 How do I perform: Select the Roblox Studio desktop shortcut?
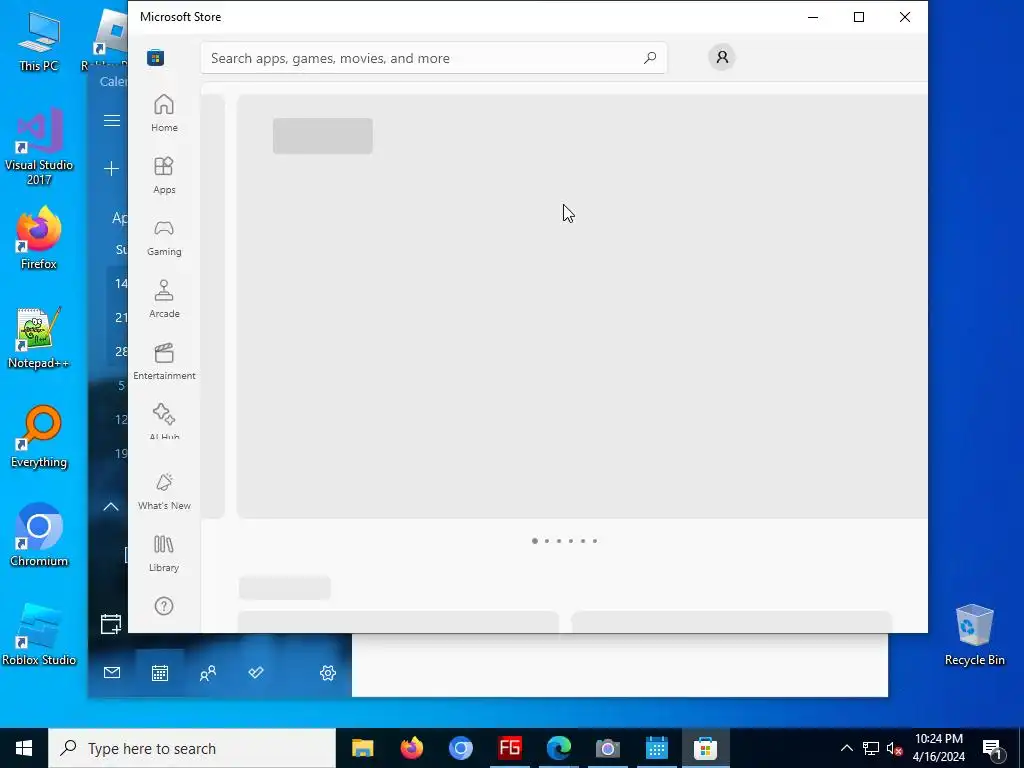39,635
